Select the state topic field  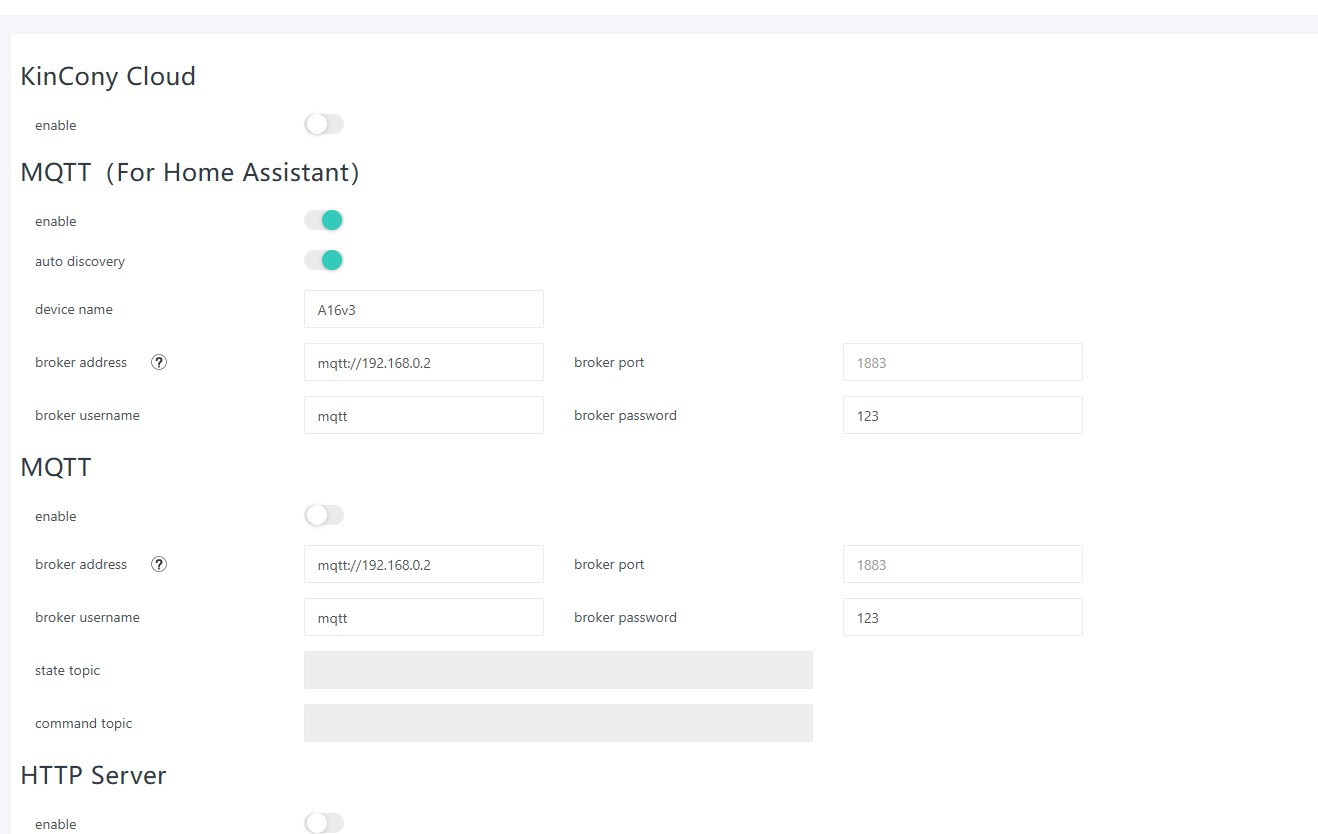(558, 670)
